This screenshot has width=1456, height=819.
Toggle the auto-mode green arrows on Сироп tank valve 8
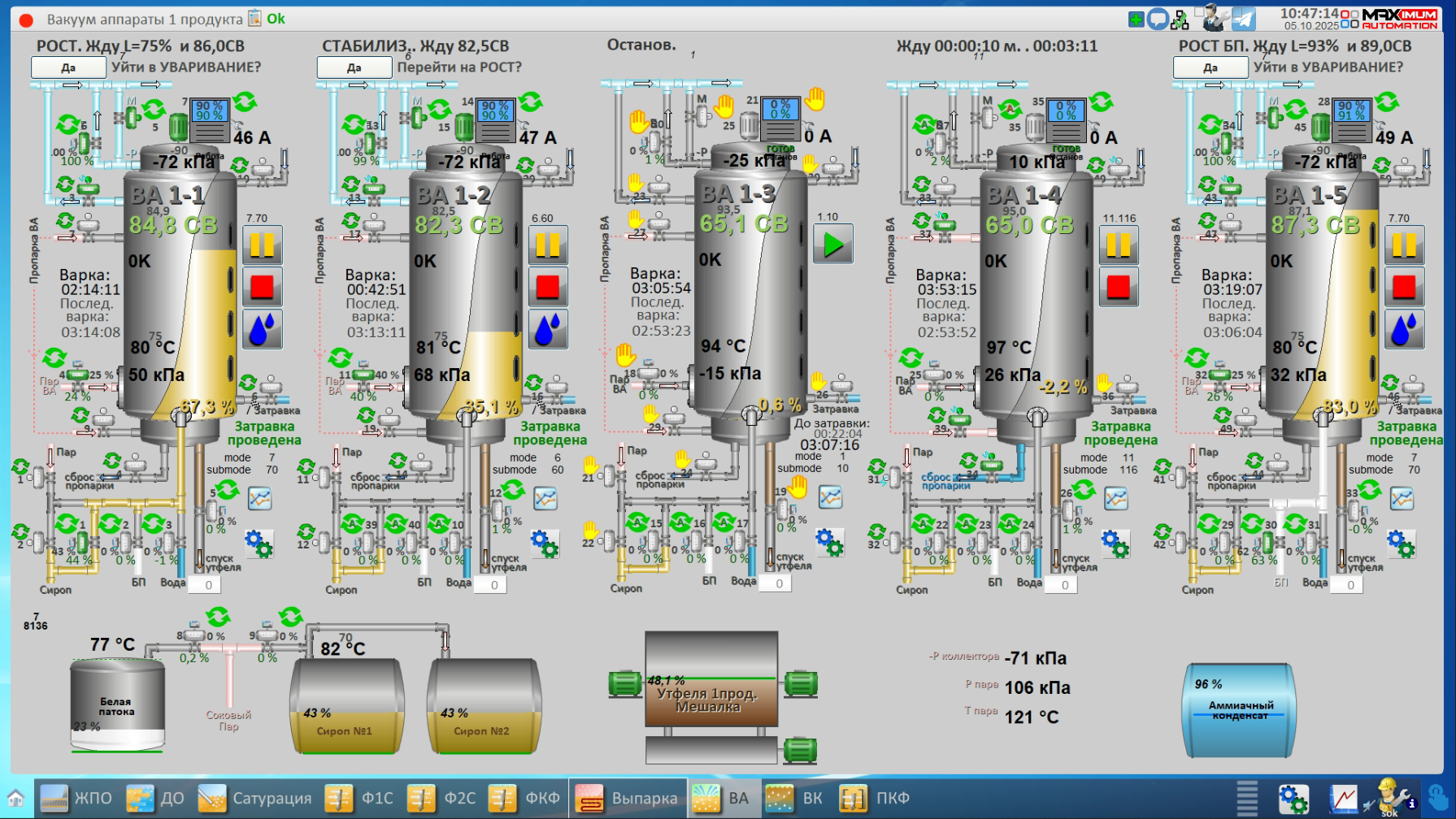[x=217, y=617]
